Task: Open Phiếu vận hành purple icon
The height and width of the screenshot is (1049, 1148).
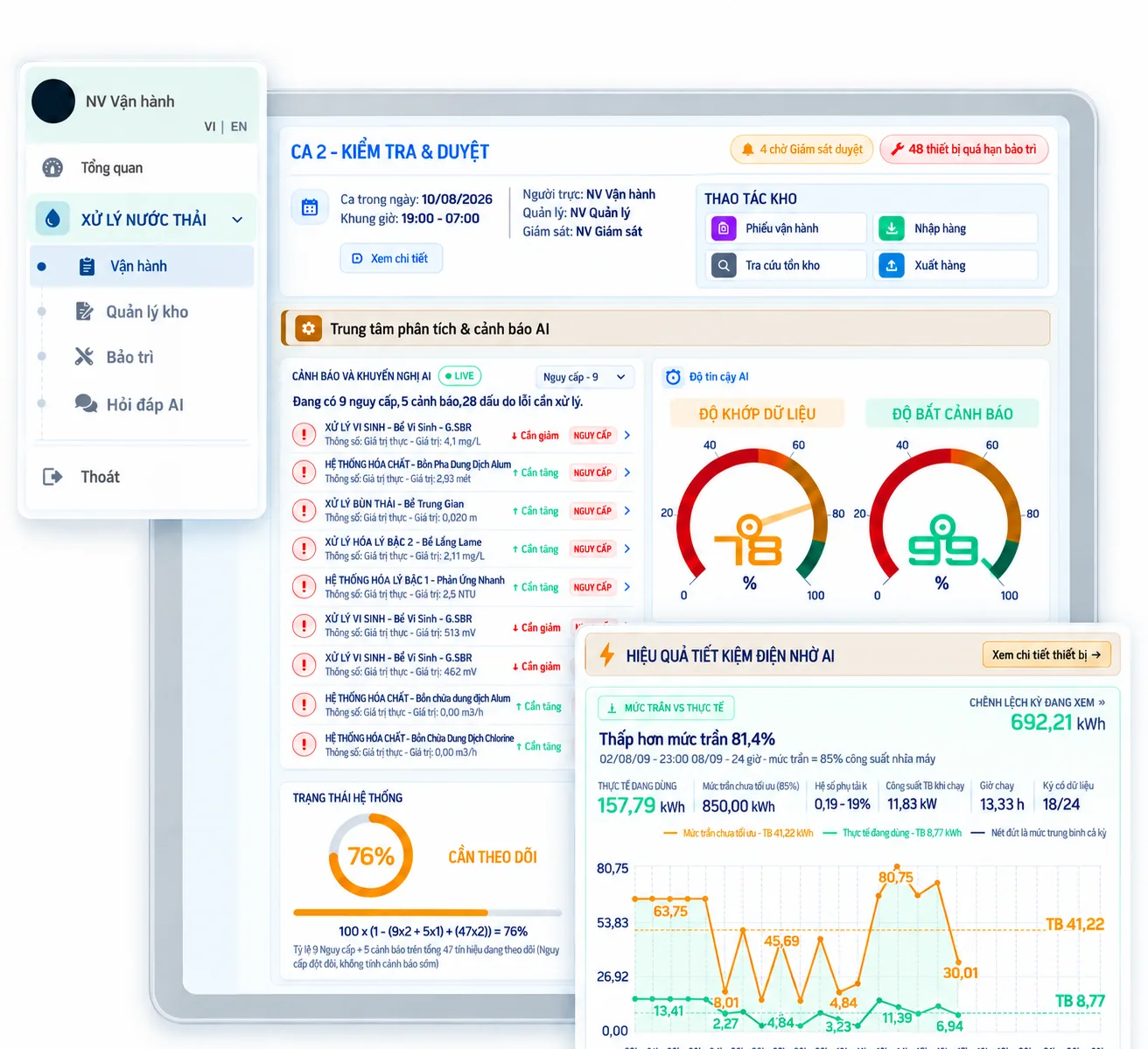Action: pyautogui.click(x=724, y=228)
